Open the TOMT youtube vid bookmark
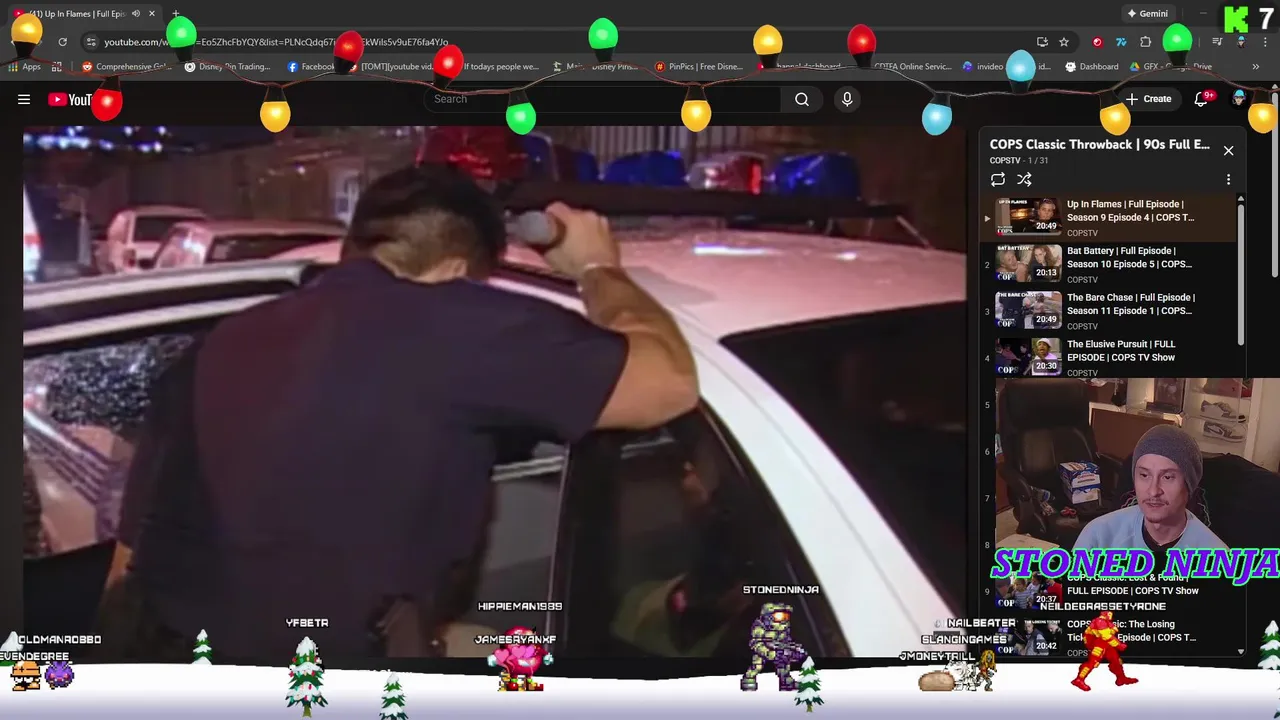1280x720 pixels. click(391, 67)
